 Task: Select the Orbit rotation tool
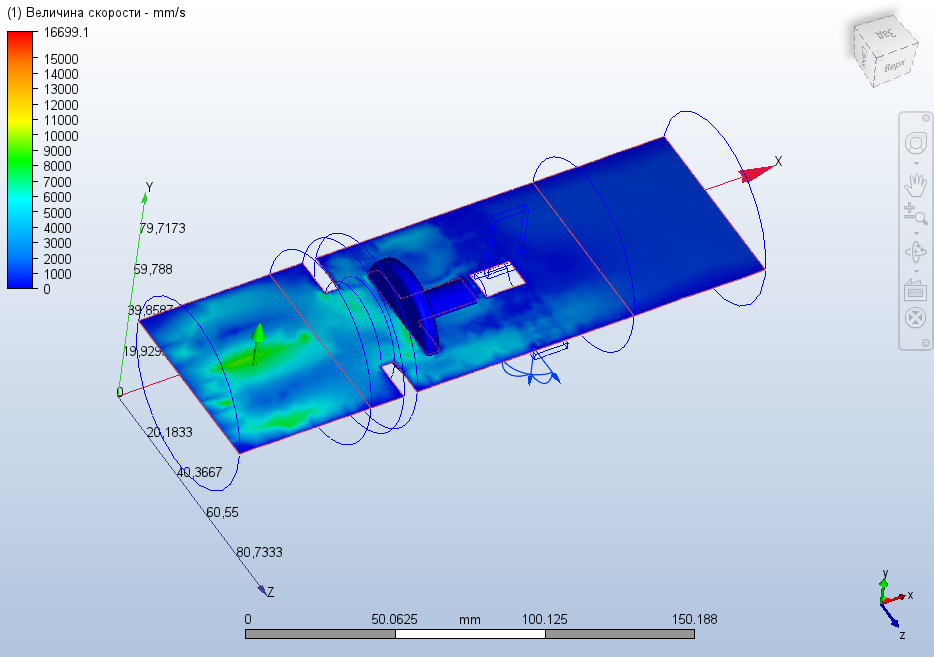916,251
